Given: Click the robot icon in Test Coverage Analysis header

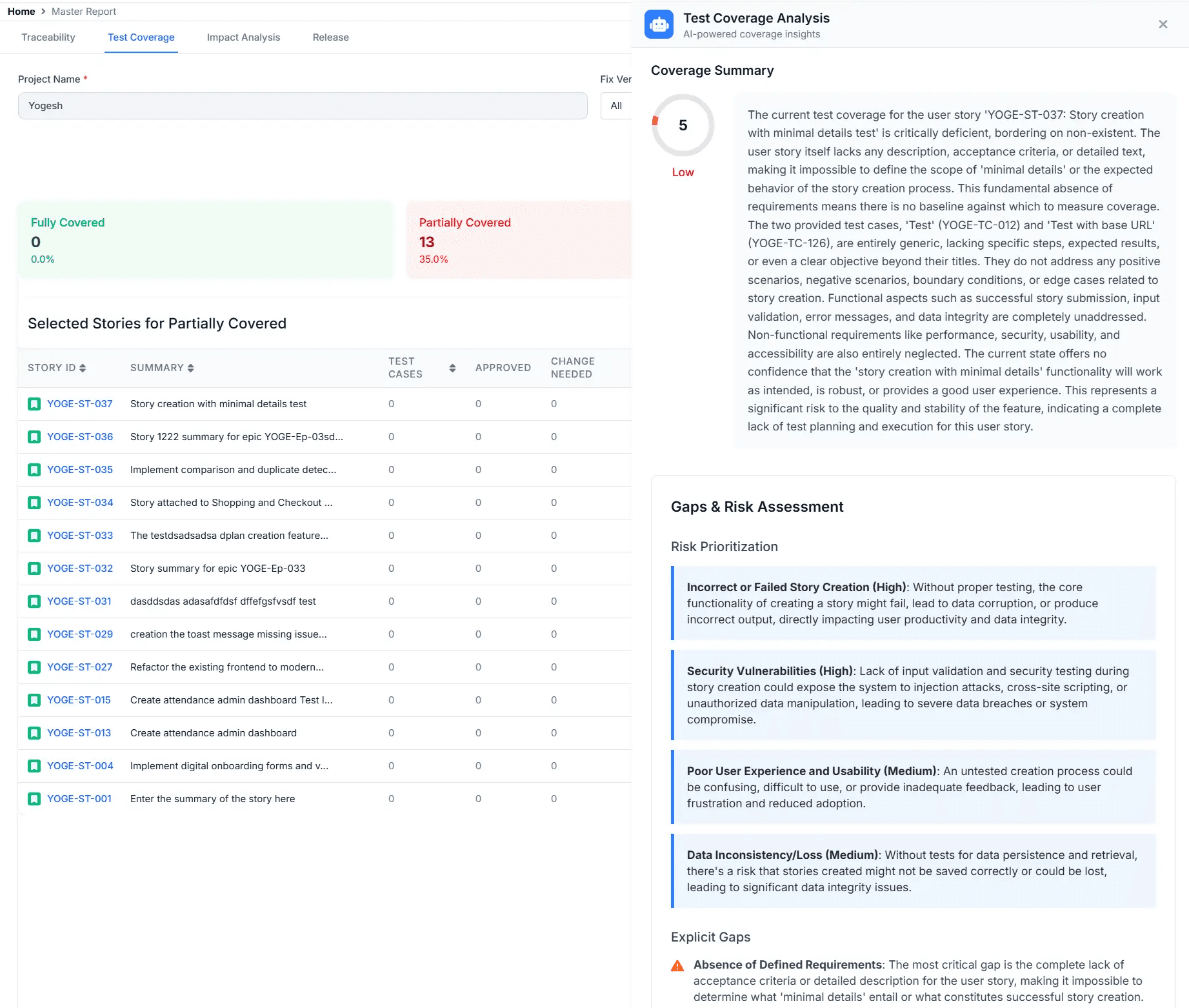Looking at the screenshot, I should pyautogui.click(x=659, y=25).
